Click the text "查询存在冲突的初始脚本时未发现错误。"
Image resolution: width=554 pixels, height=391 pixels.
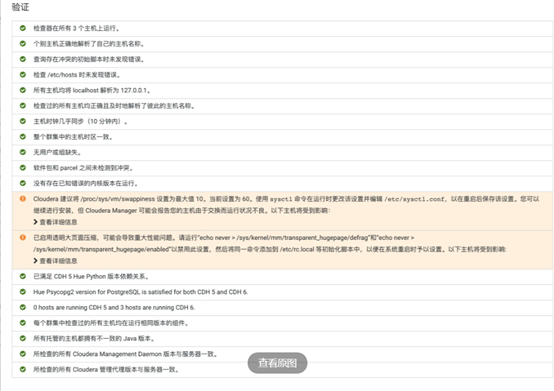coord(89,59)
